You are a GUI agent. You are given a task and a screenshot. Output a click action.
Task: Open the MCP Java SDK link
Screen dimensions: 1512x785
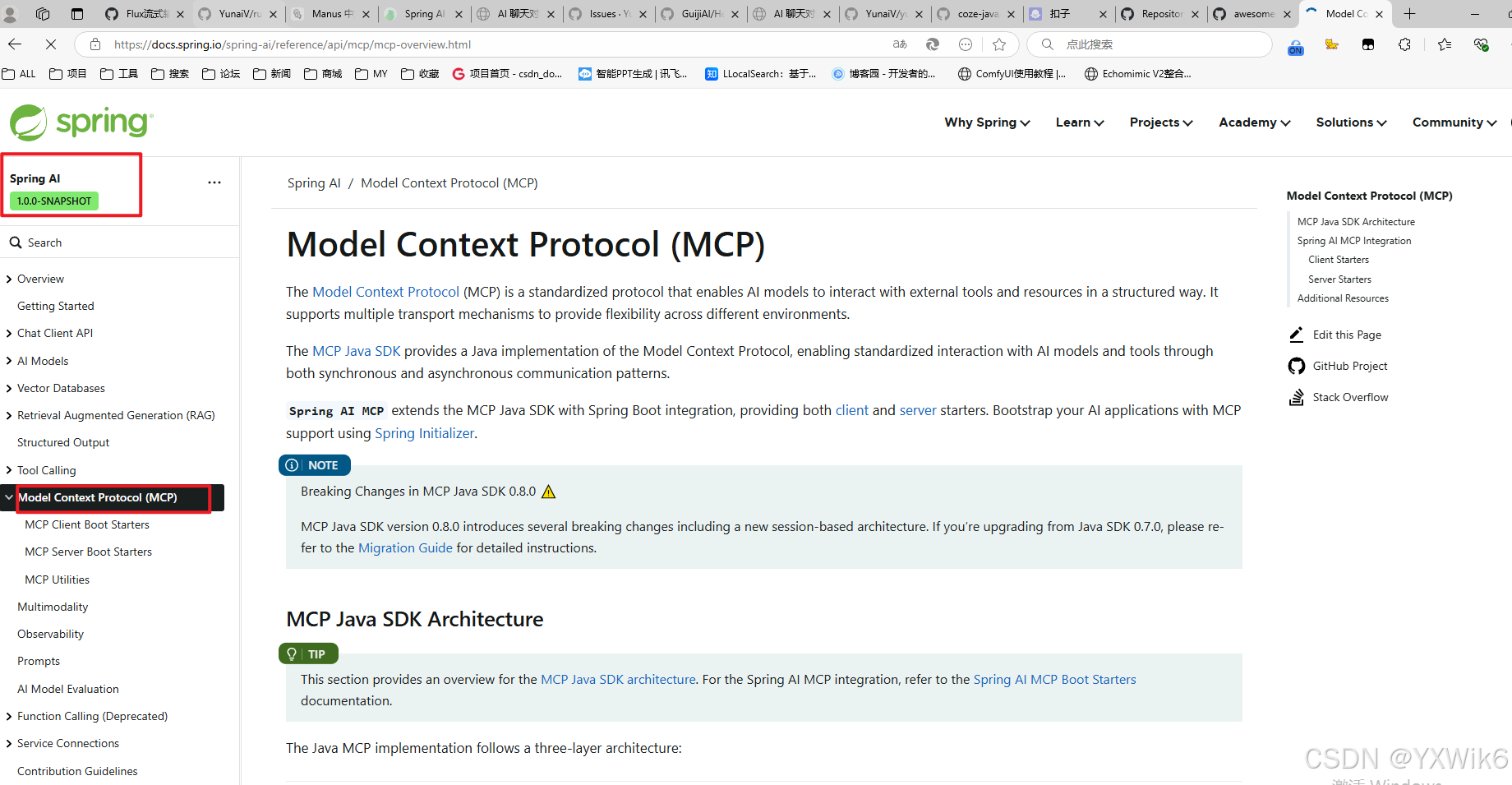(x=357, y=351)
